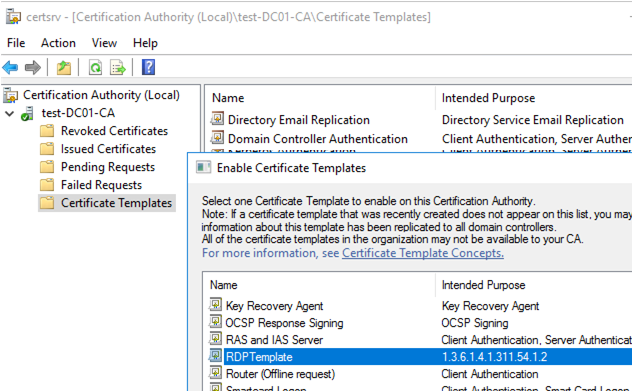Select Directory Email Replication in main list
The height and width of the screenshot is (391, 632).
(299, 120)
